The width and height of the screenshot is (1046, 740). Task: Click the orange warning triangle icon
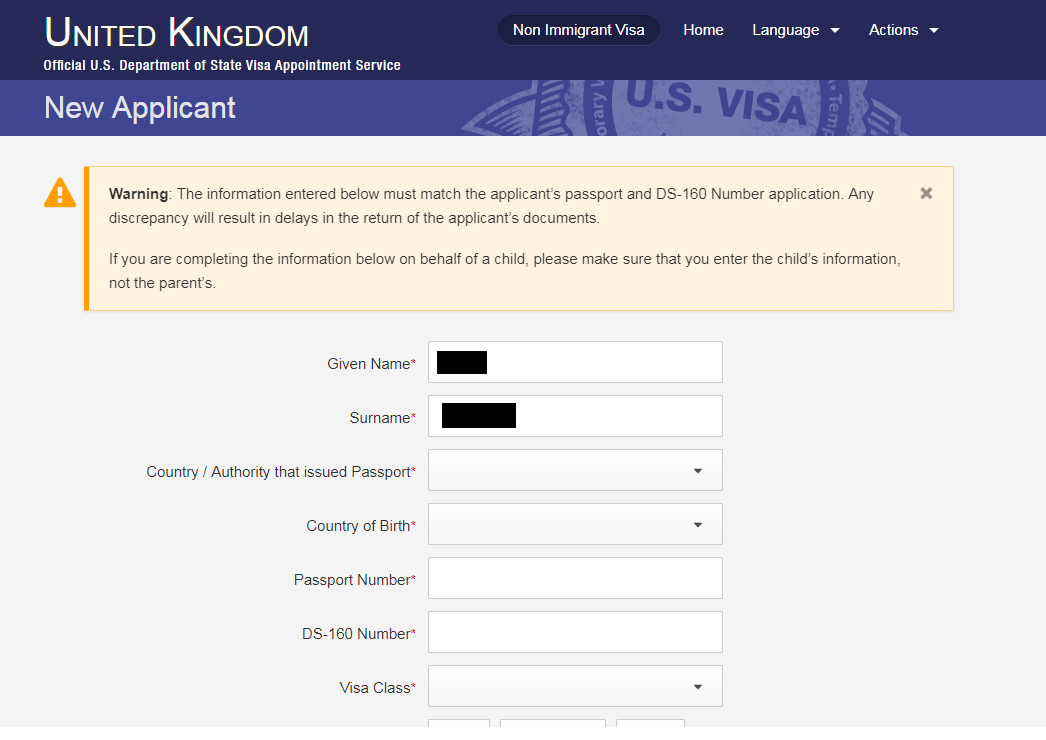[x=60, y=193]
